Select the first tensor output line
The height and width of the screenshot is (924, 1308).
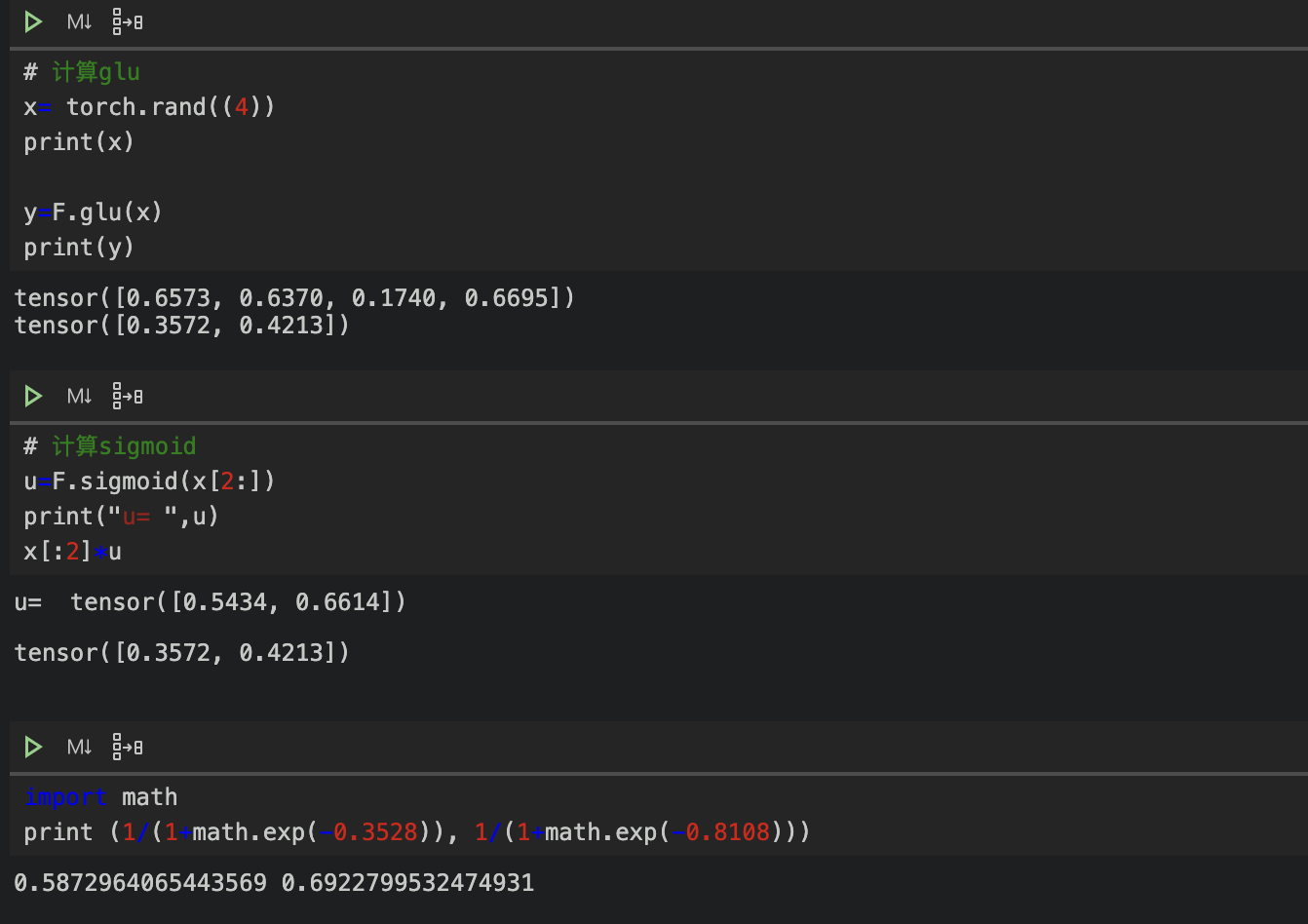click(292, 297)
